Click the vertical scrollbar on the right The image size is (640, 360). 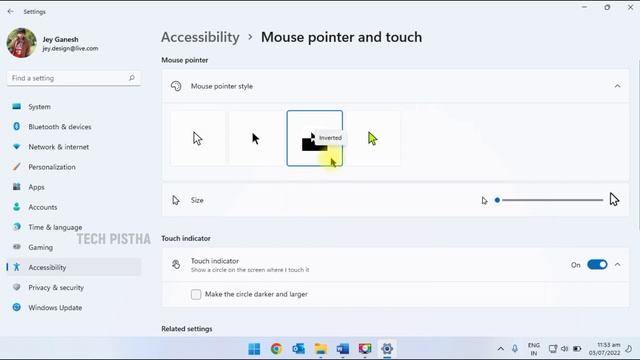(638, 145)
